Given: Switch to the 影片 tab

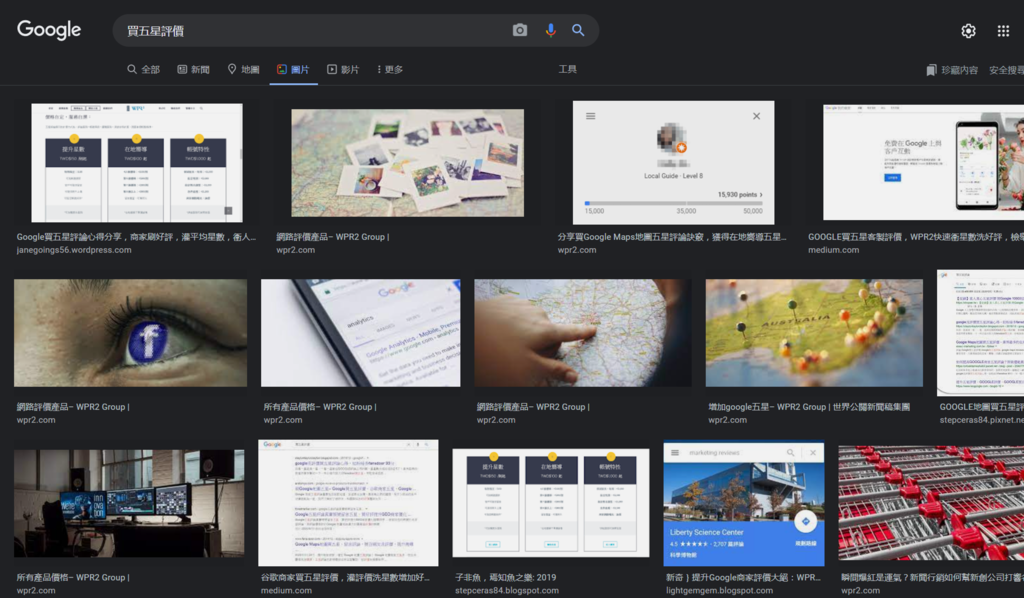Looking at the screenshot, I should (x=344, y=69).
